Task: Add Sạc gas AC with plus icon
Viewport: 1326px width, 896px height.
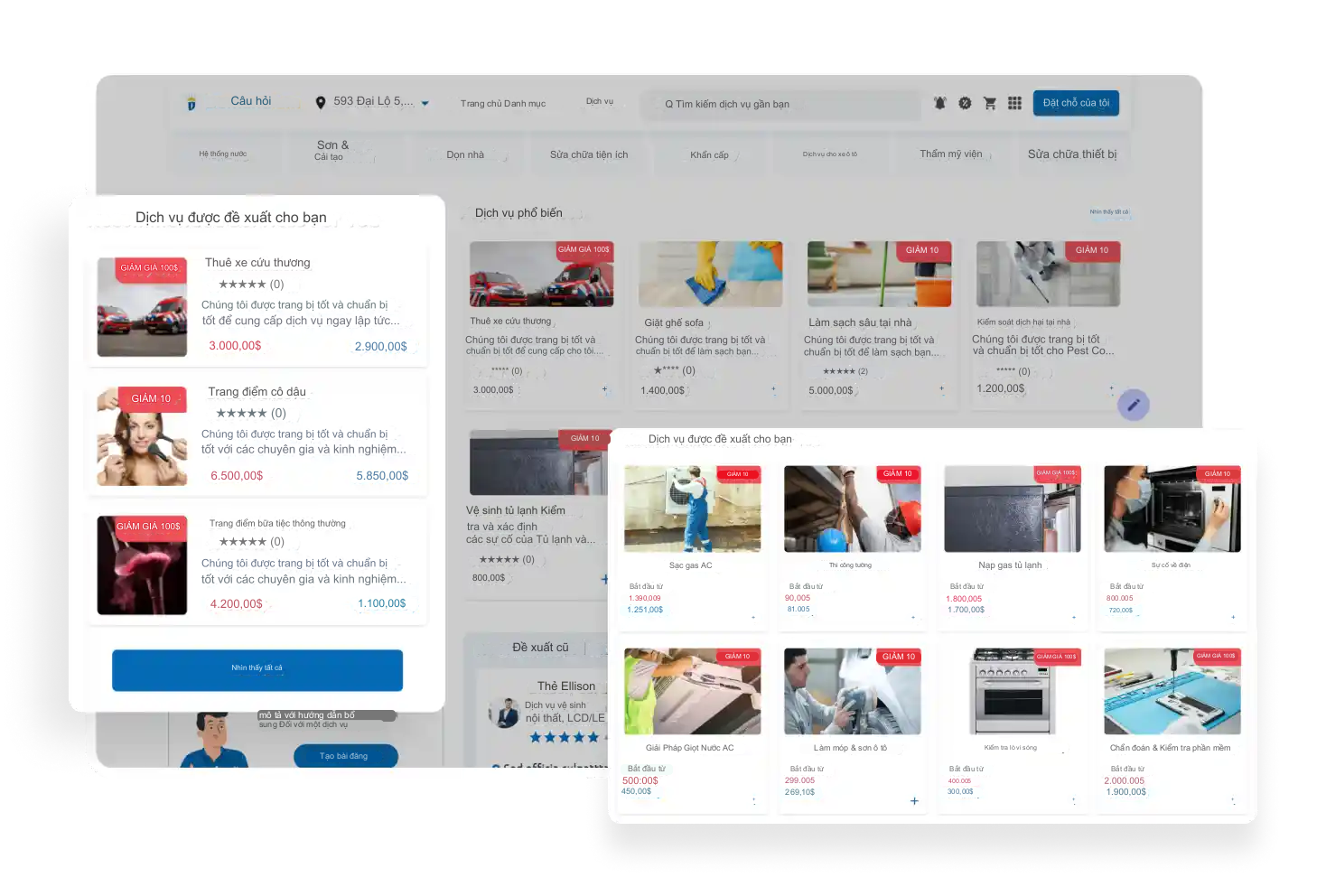Action: (753, 618)
